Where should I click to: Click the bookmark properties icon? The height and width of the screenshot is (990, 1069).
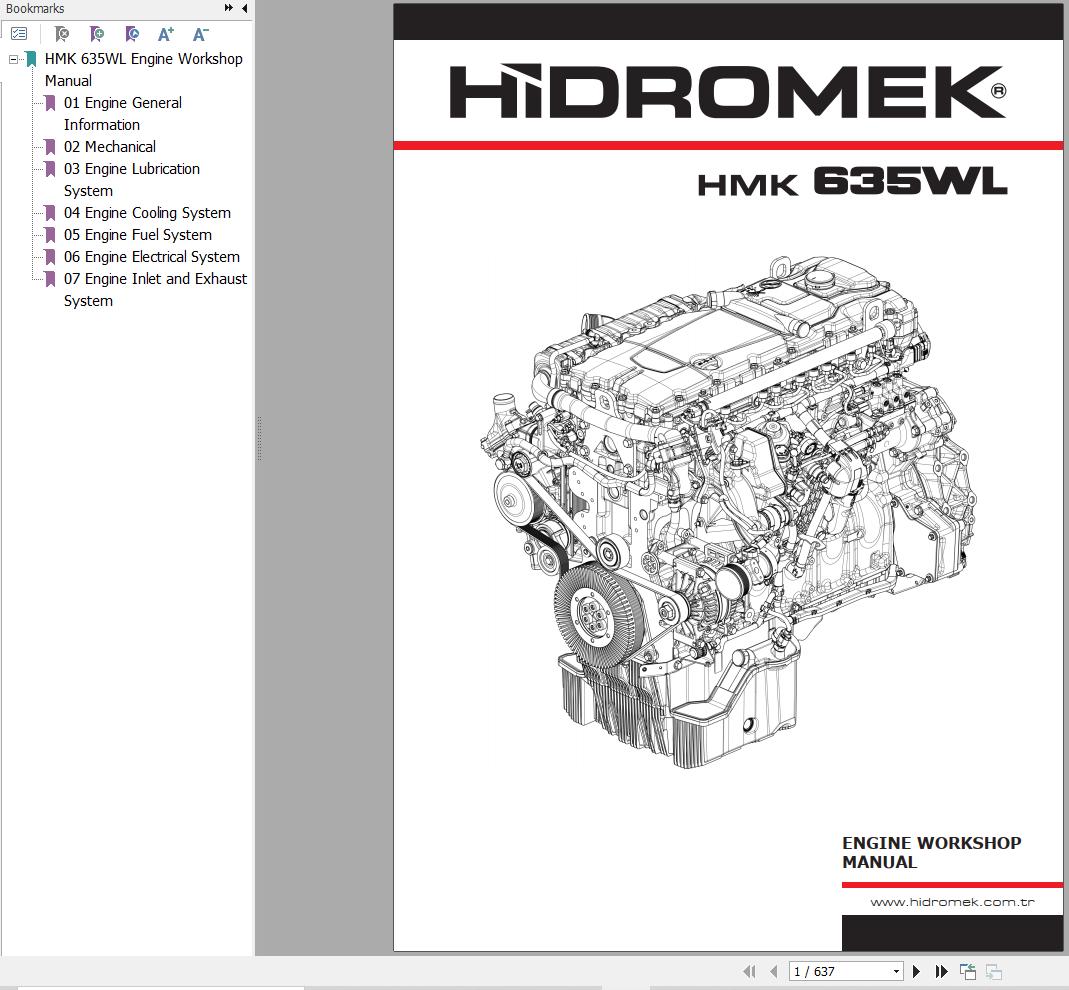coord(132,34)
